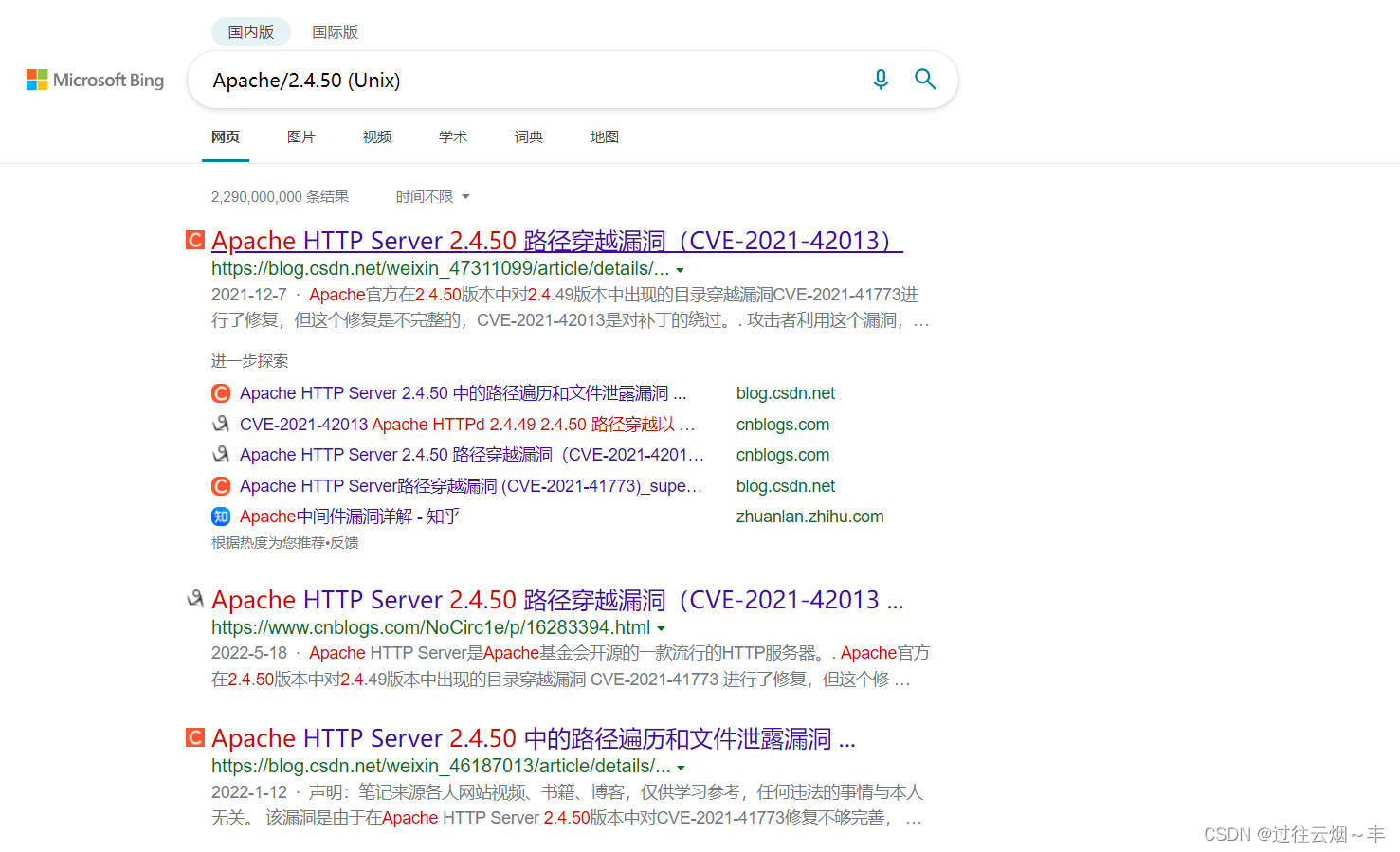Open related link Apache中间件漏洞详解 - 知乎
The width and height of the screenshot is (1400, 852).
coord(350,517)
